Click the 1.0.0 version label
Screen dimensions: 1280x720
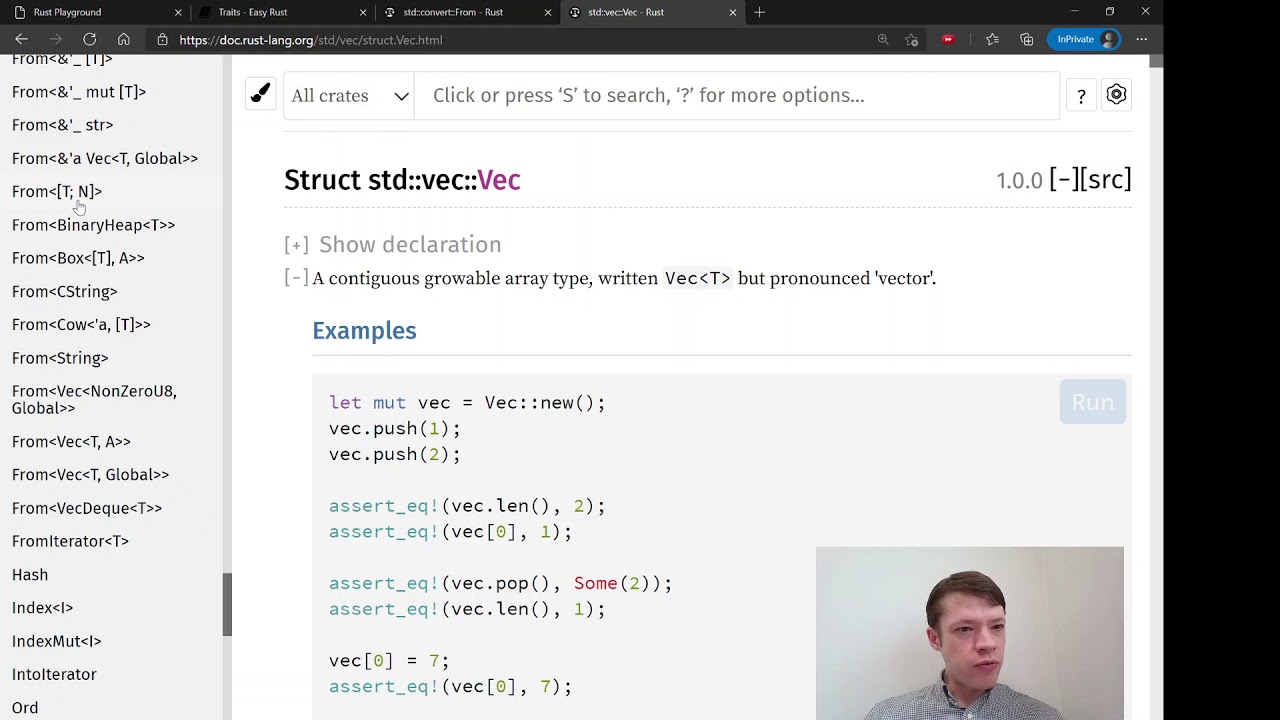[x=1019, y=180]
